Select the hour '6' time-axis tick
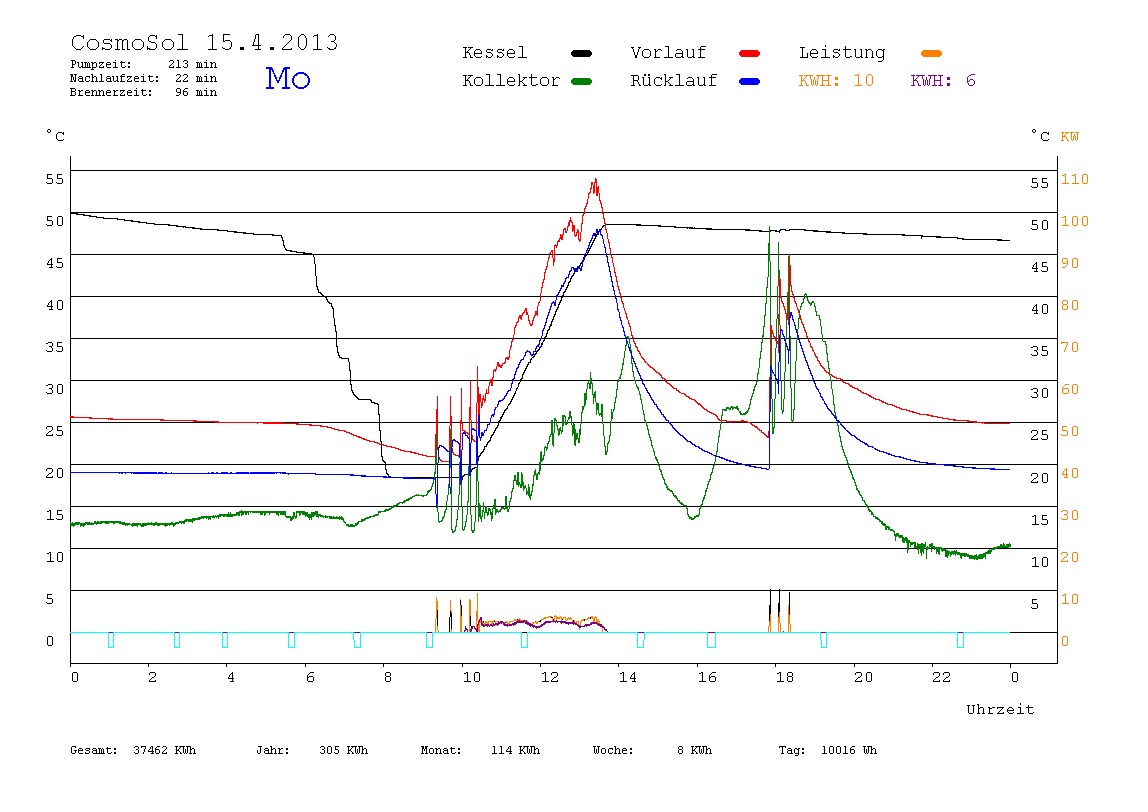 coord(310,677)
